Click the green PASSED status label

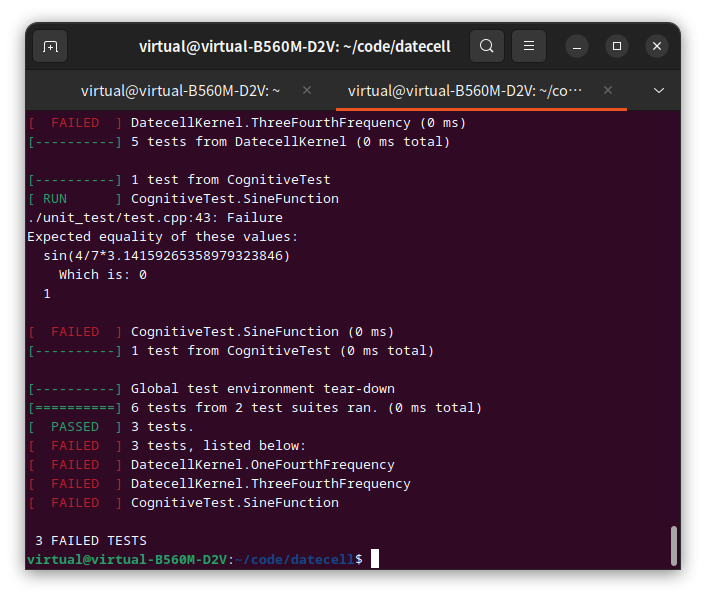pos(75,427)
